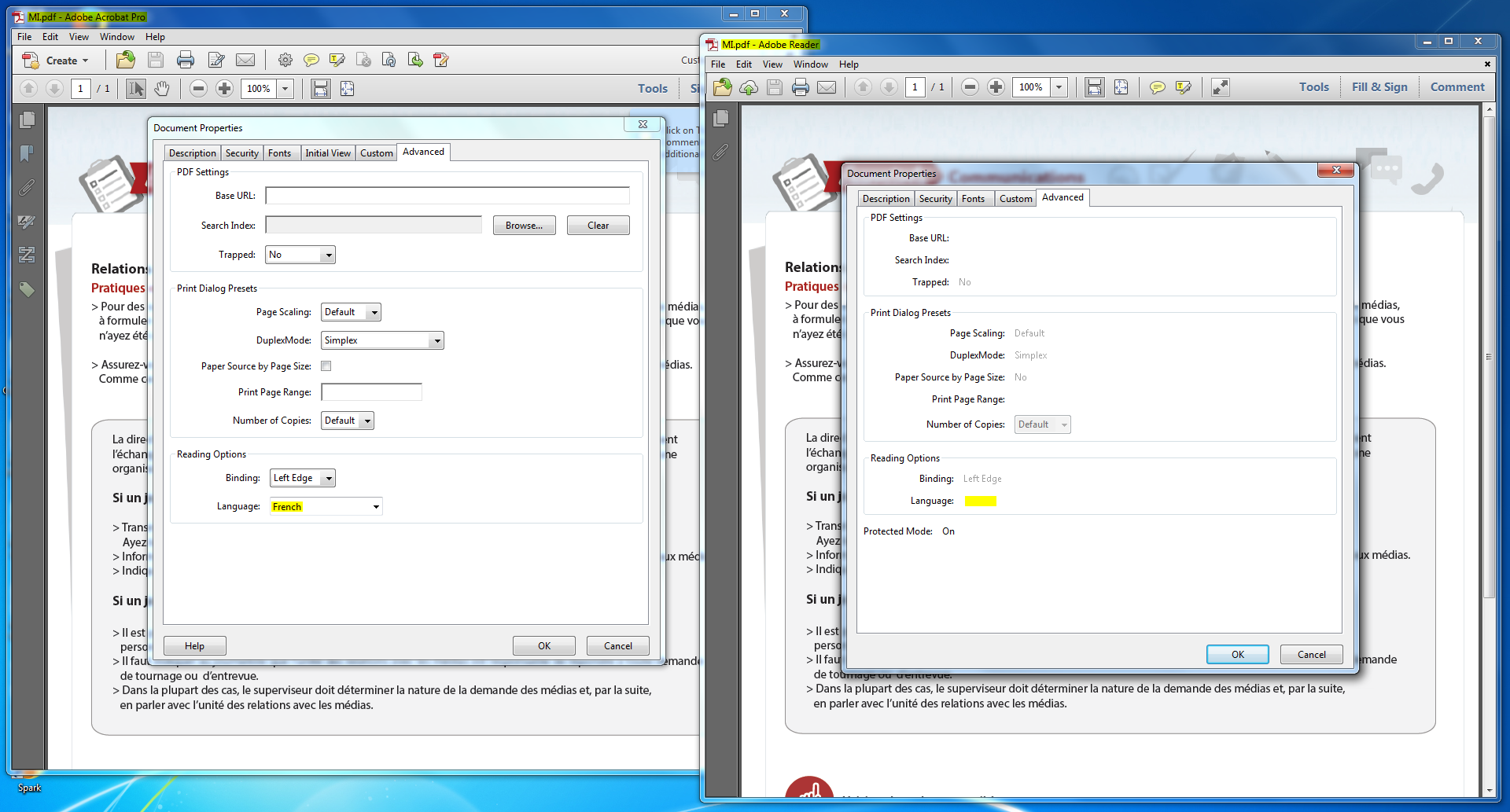
Task: Open the Trapped dropdown
Action: click(x=300, y=254)
